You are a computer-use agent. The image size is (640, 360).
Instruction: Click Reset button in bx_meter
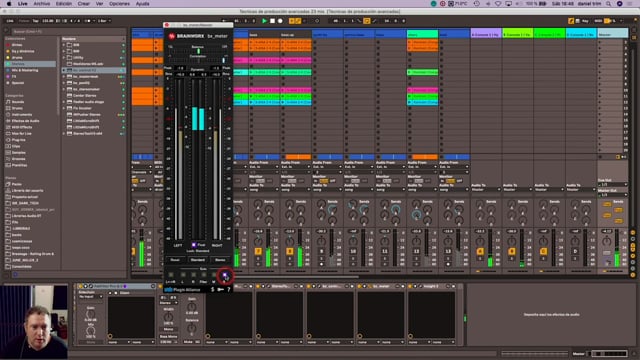(175, 260)
